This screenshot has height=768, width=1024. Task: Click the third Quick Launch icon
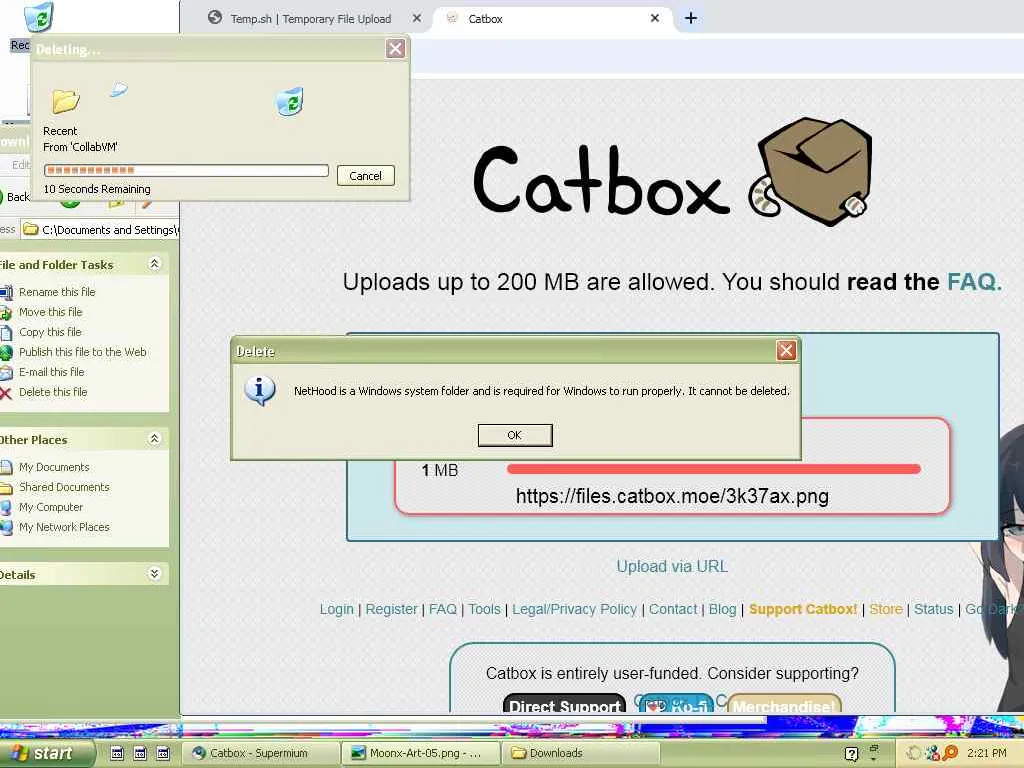[x=163, y=753]
